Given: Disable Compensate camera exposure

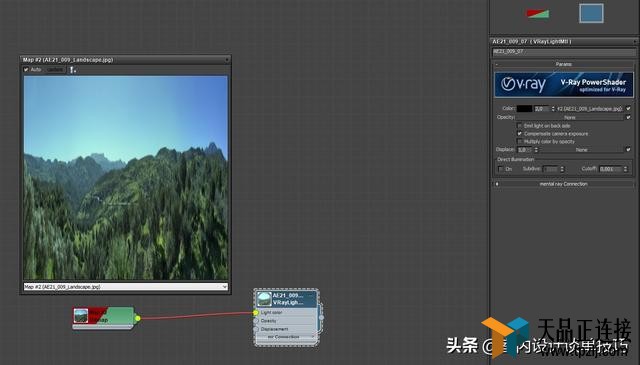Looking at the screenshot, I should pos(520,134).
